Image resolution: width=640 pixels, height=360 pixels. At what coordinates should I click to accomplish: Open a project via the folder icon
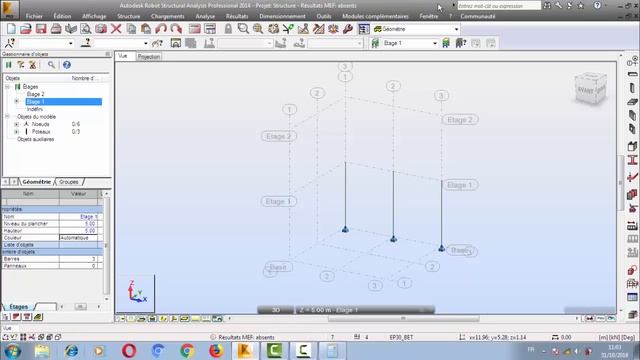pyautogui.click(x=26, y=29)
